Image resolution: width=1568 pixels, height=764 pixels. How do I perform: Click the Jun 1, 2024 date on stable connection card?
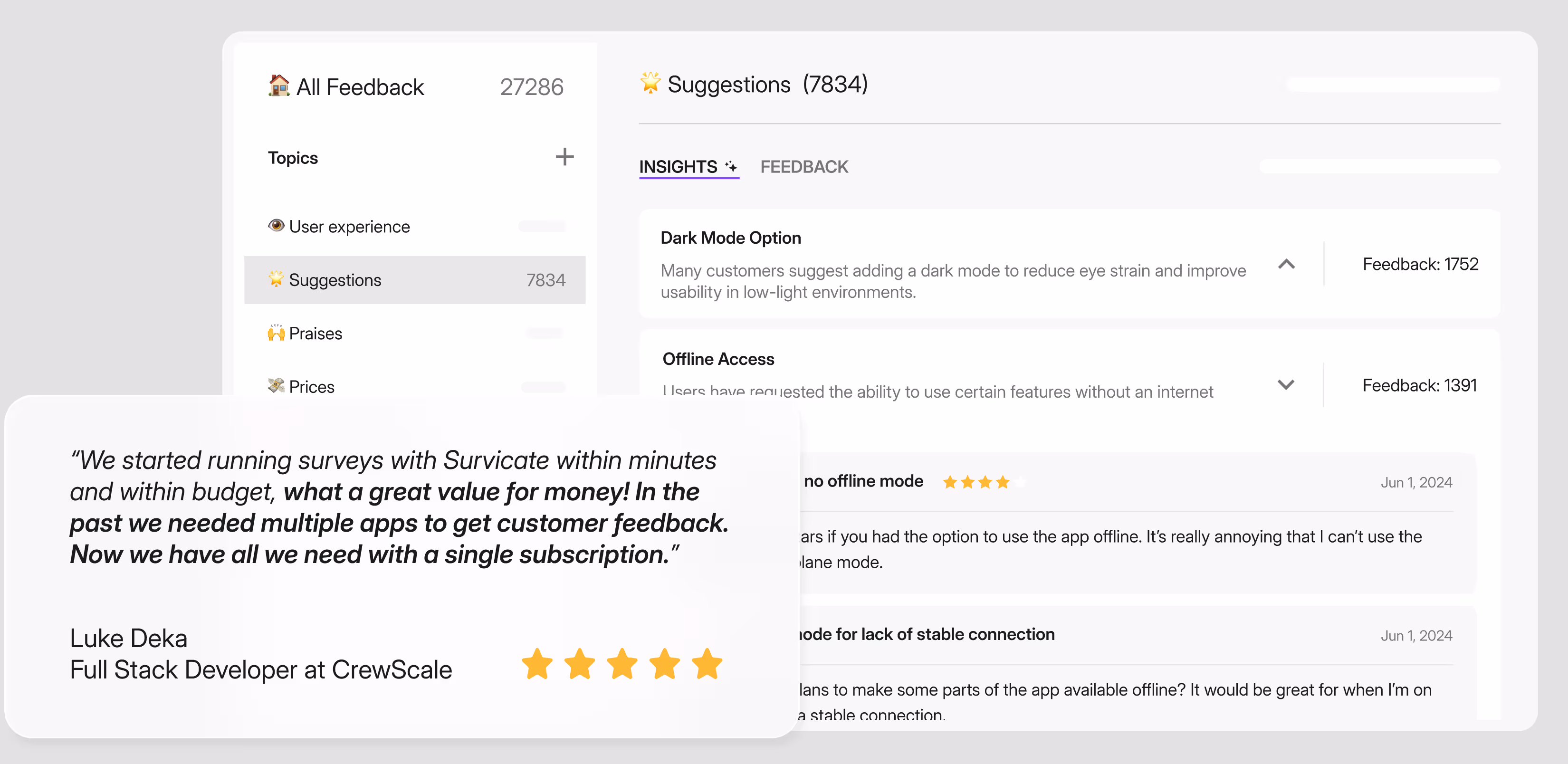(1416, 636)
